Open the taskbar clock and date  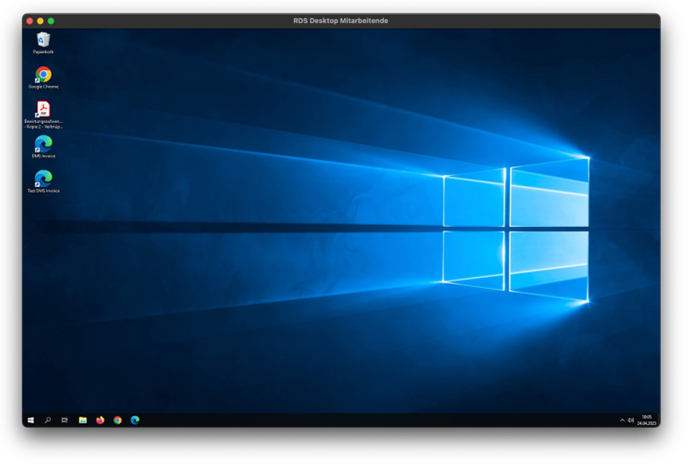[646, 420]
